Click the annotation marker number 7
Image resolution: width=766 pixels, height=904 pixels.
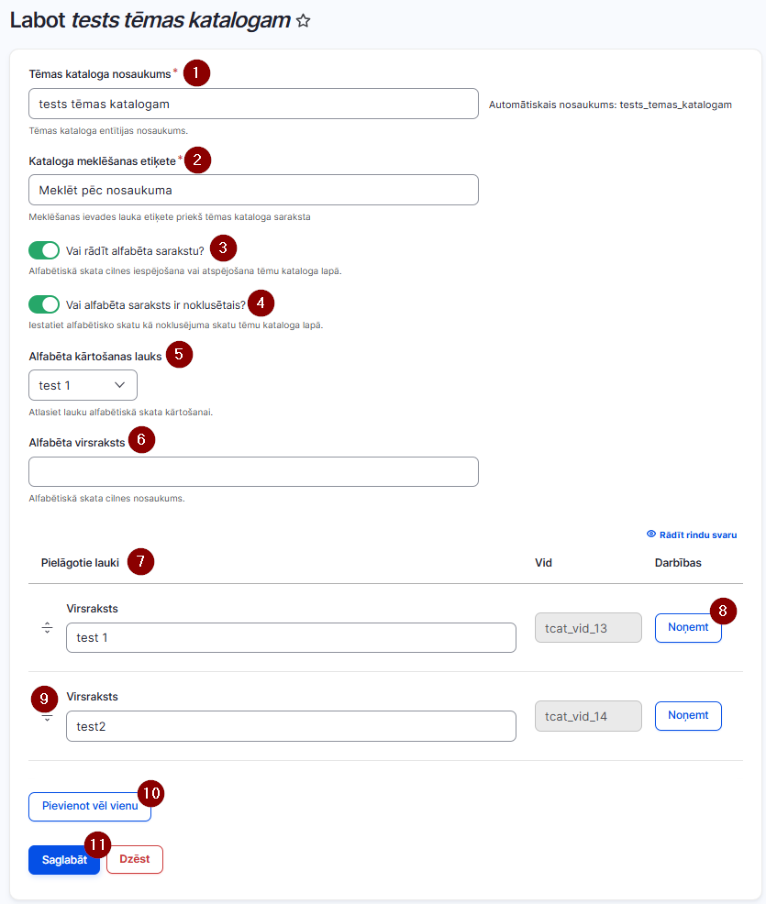click(x=141, y=562)
